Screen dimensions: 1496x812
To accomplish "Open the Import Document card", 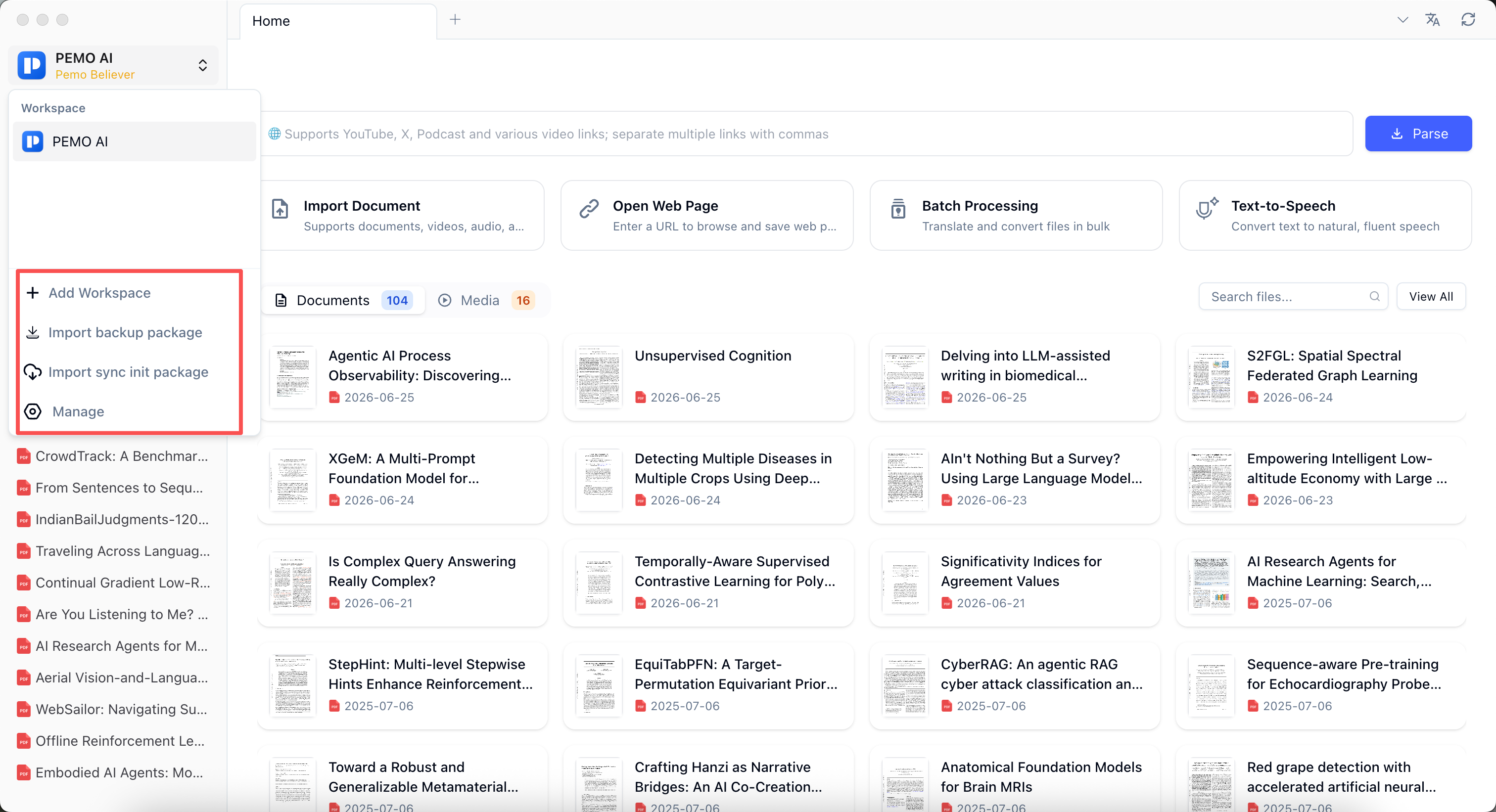I will [x=402, y=215].
